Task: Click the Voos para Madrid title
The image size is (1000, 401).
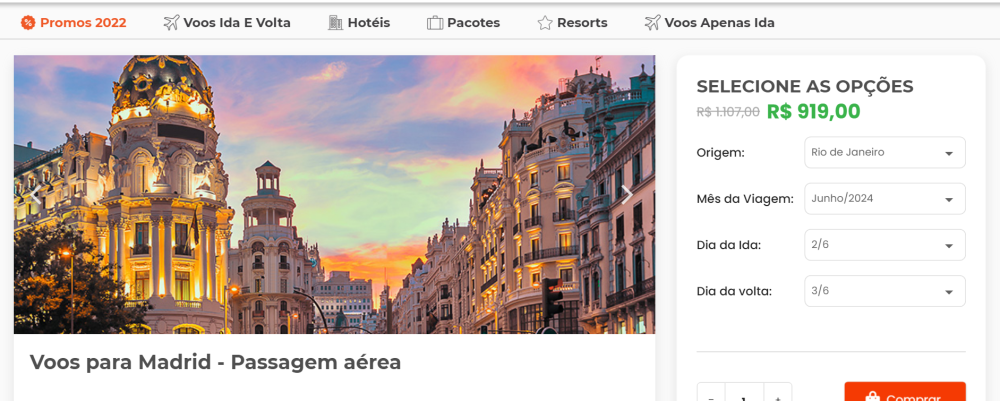Action: coord(215,362)
